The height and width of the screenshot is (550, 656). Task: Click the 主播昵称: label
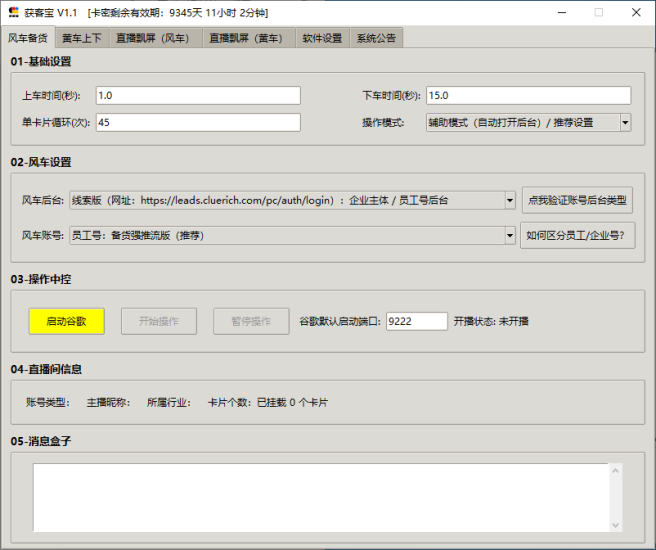[x=108, y=402]
